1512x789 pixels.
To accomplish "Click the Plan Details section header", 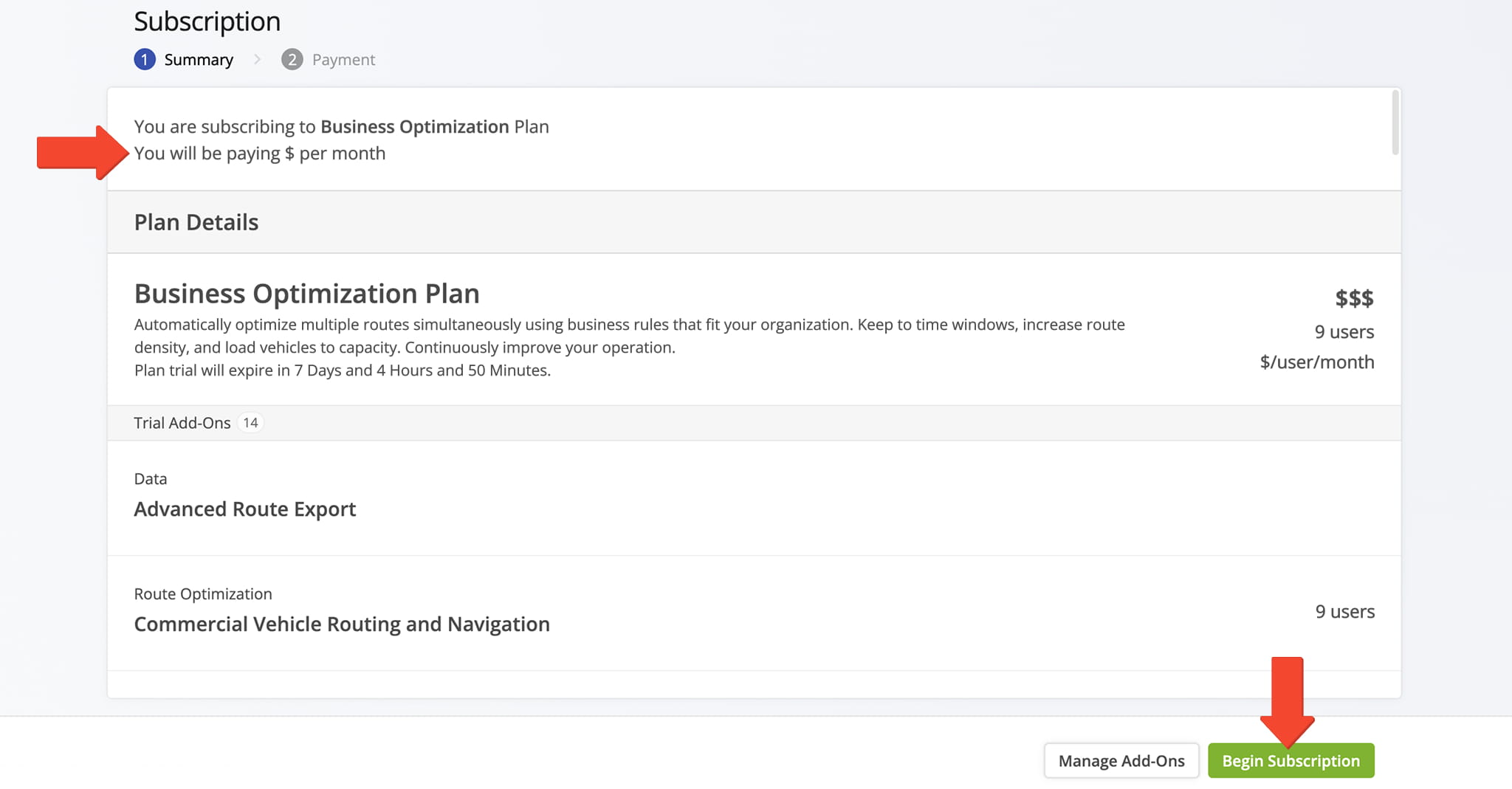I will [196, 222].
